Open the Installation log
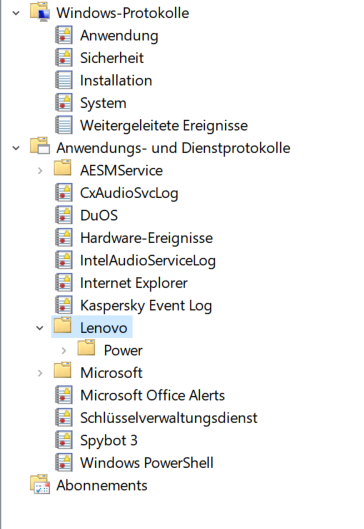 tap(116, 81)
